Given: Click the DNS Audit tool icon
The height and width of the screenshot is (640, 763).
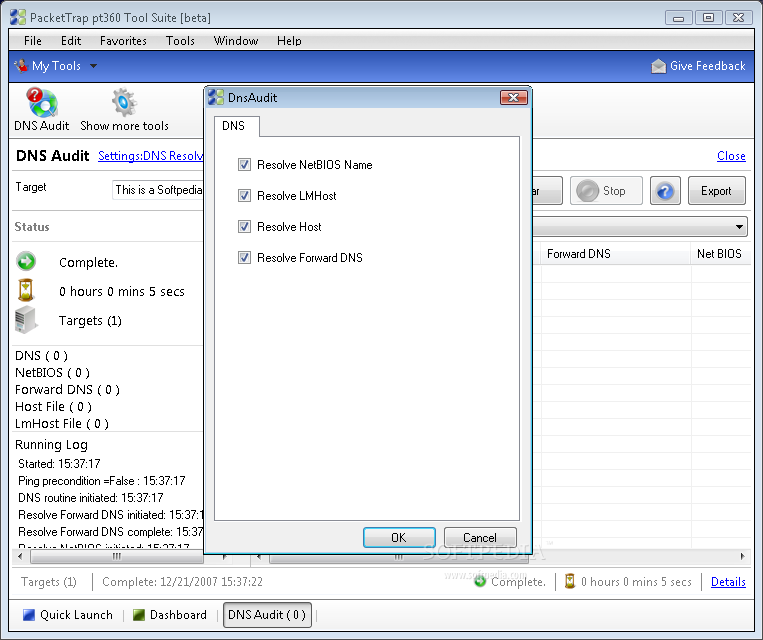Looking at the screenshot, I should pos(42,103).
